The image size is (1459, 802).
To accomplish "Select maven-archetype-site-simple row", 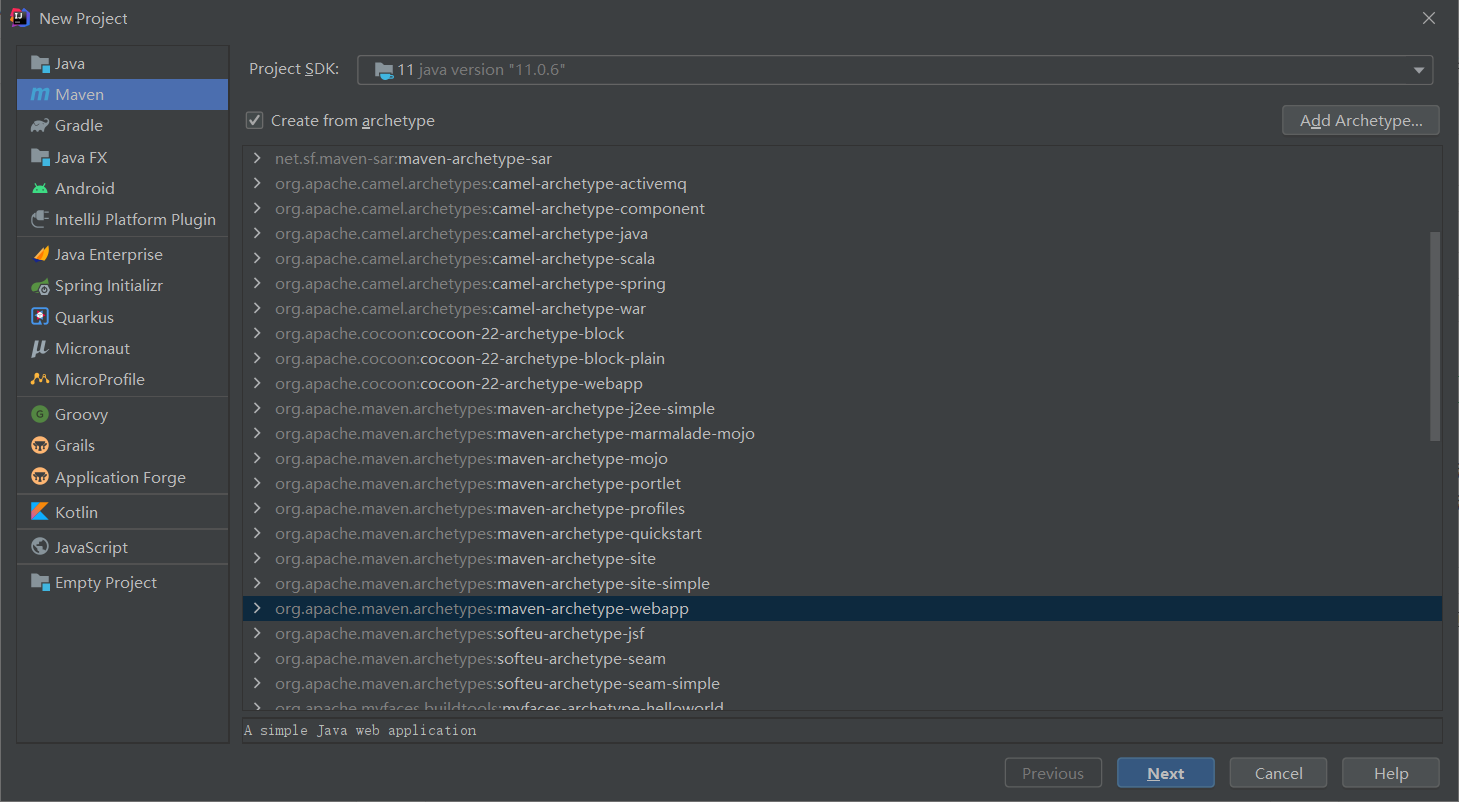I will pyautogui.click(x=842, y=583).
